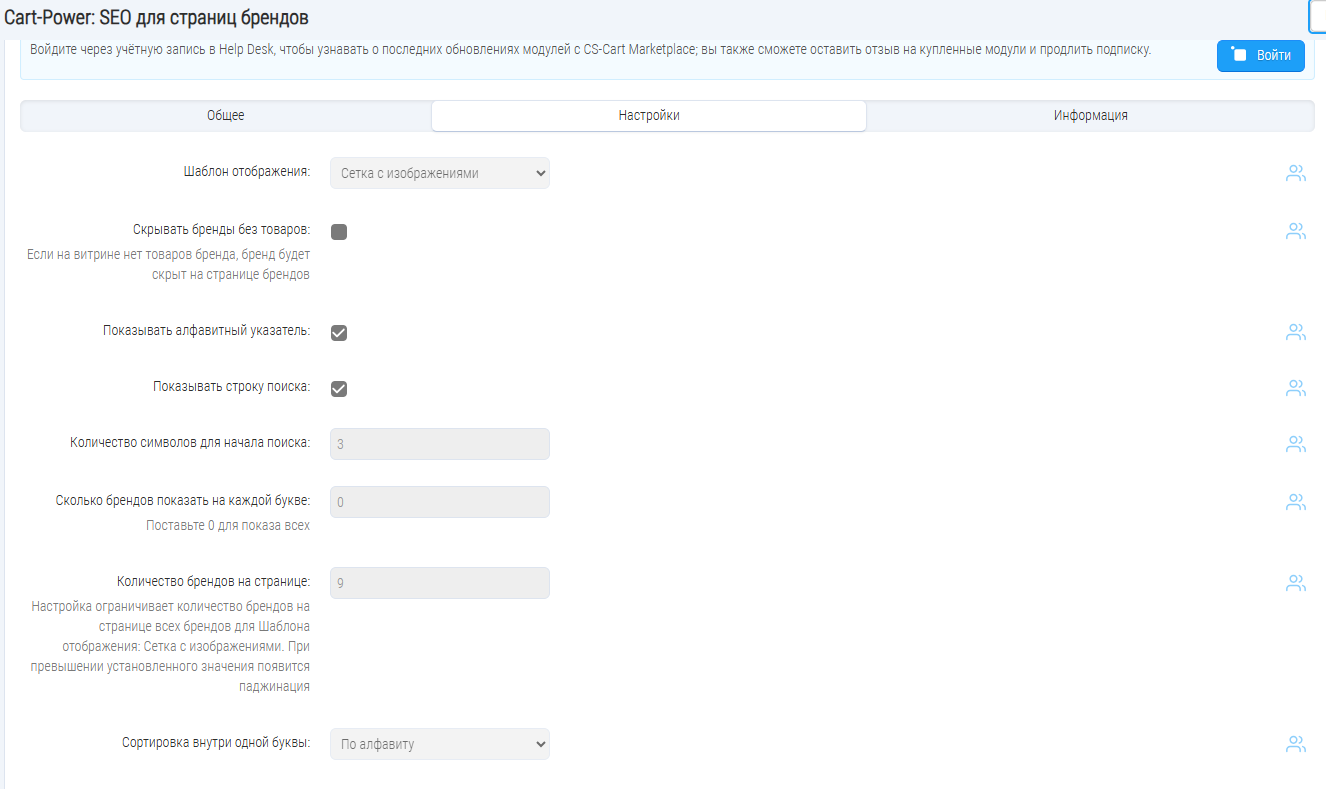Click users icon beside Количество брендов на странице
Image resolution: width=1326 pixels, height=789 pixels.
[1296, 582]
